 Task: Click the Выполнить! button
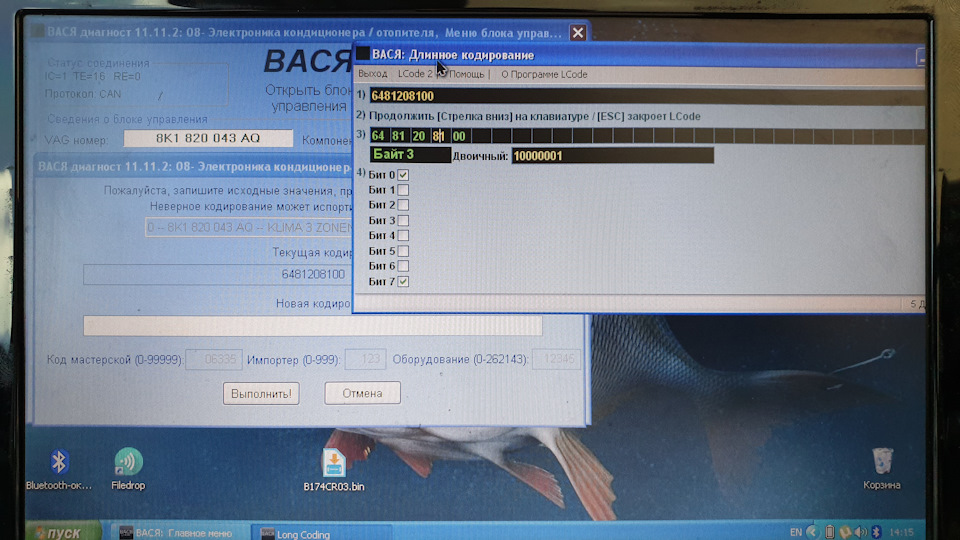[x=261, y=394]
